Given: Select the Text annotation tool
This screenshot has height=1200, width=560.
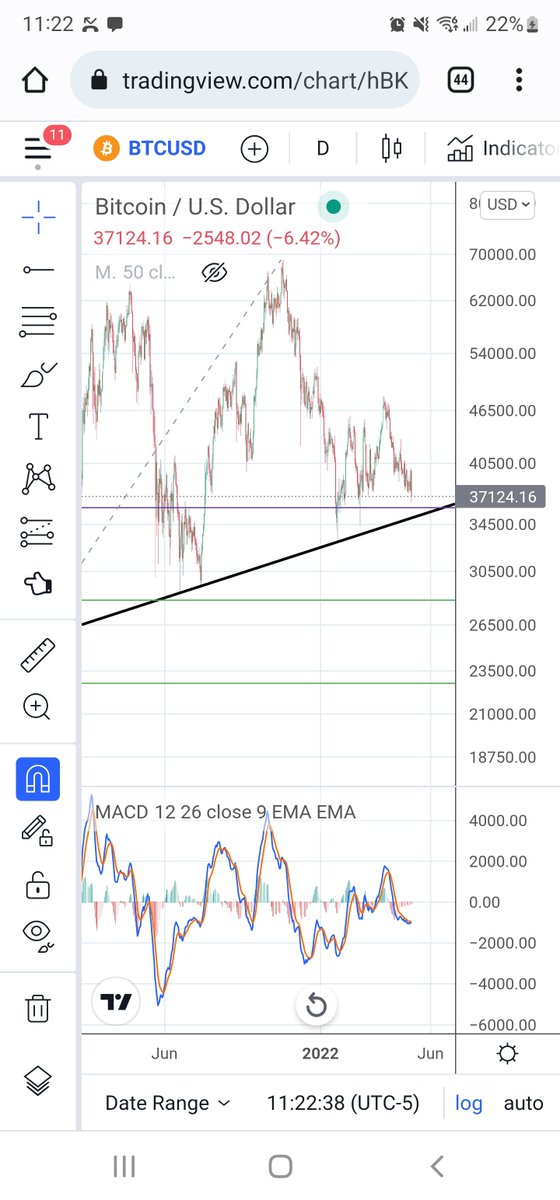Looking at the screenshot, I should (x=38, y=427).
